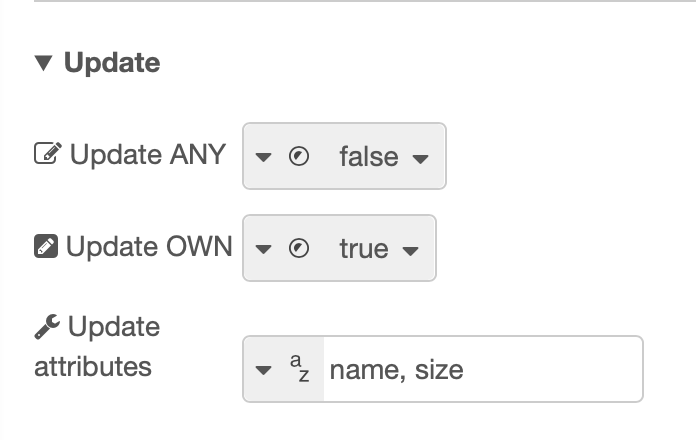The image size is (696, 440).
Task: Click the a-z string type icon
Action: (x=300, y=368)
